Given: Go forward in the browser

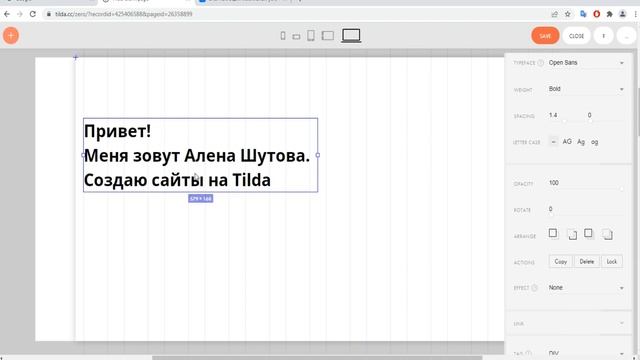Looking at the screenshot, I should point(20,14).
